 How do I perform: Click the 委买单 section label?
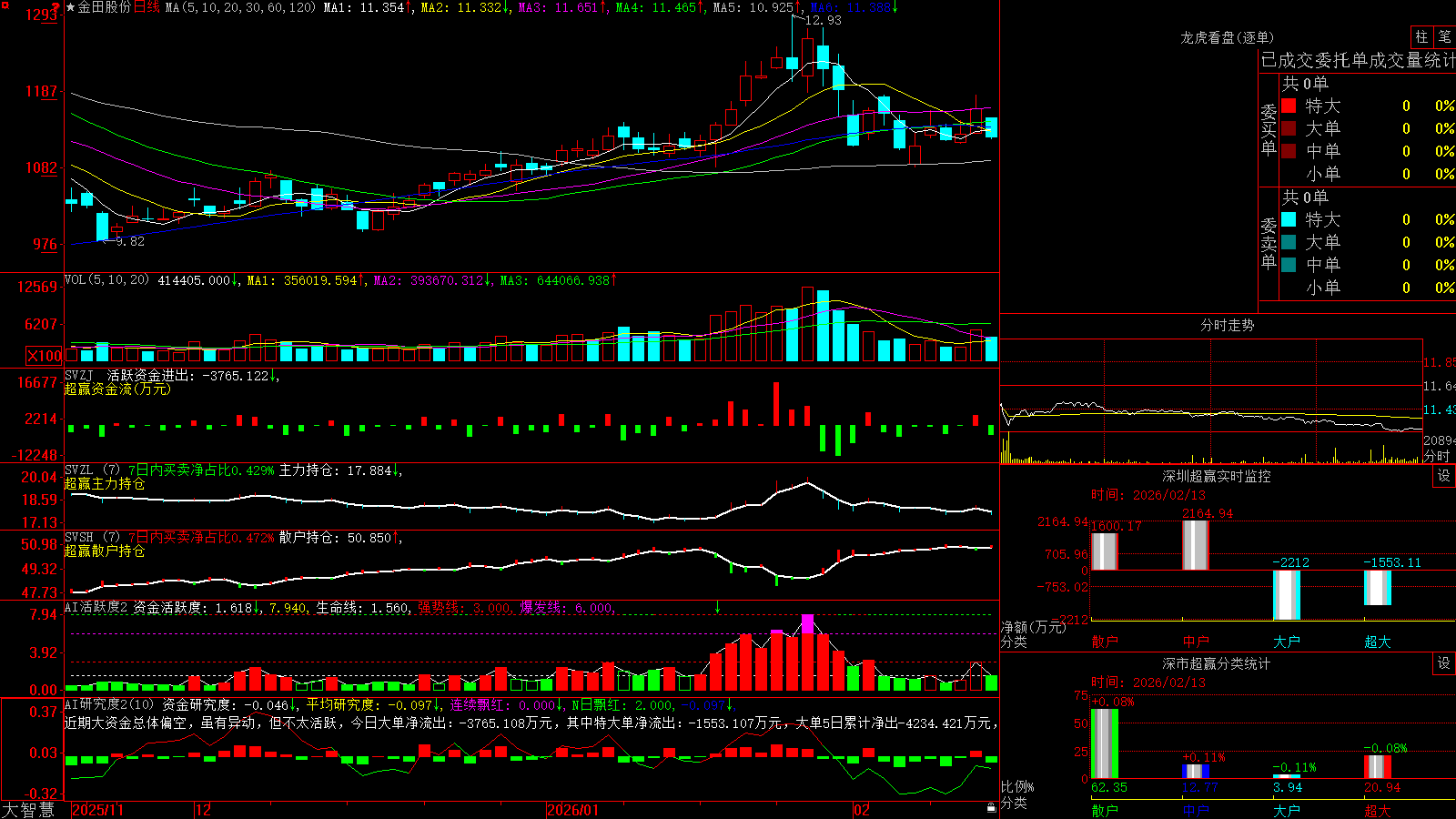pos(1269,129)
